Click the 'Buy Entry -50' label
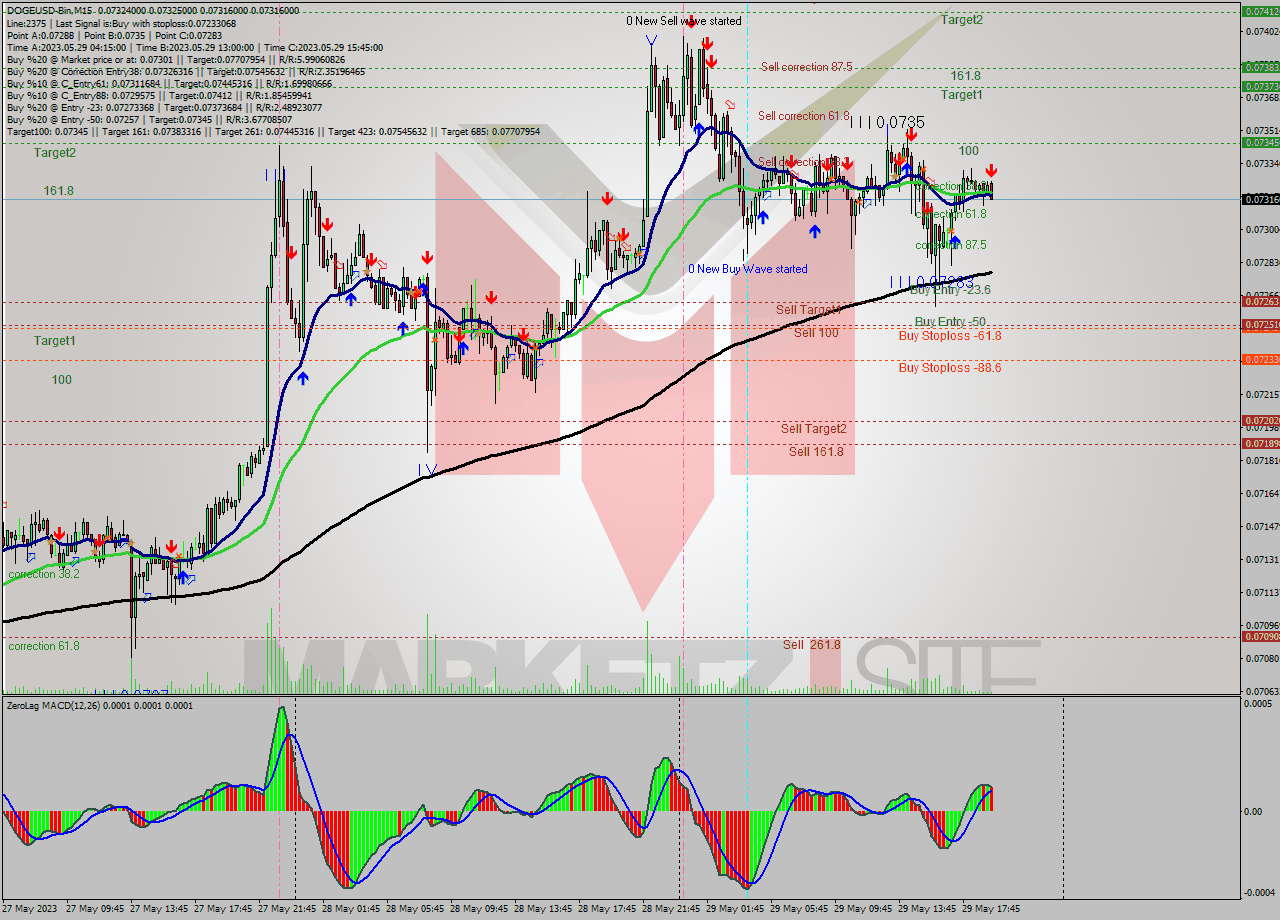Viewport: 1280px width, 920px height. (950, 322)
